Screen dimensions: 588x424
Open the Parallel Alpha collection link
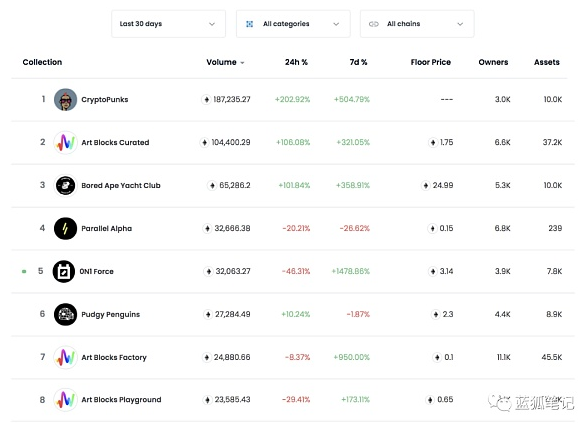click(x=106, y=228)
